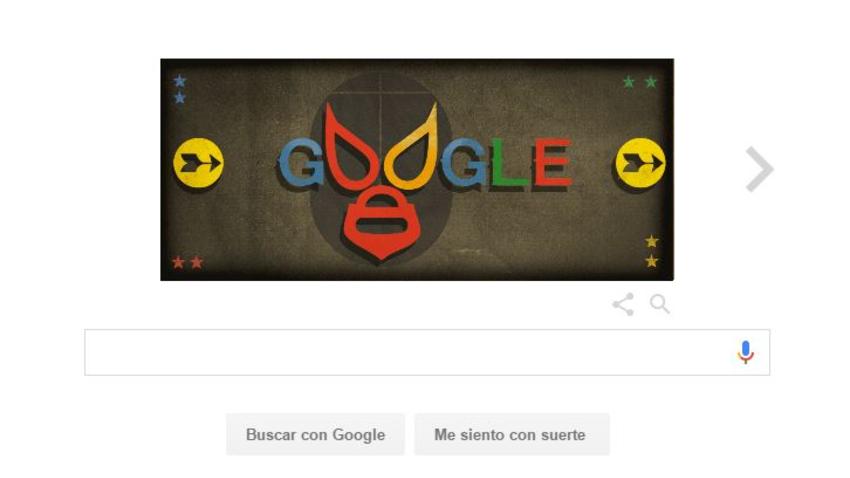The image size is (850, 478).
Task: Click the Buscar con Google button
Action: point(315,435)
